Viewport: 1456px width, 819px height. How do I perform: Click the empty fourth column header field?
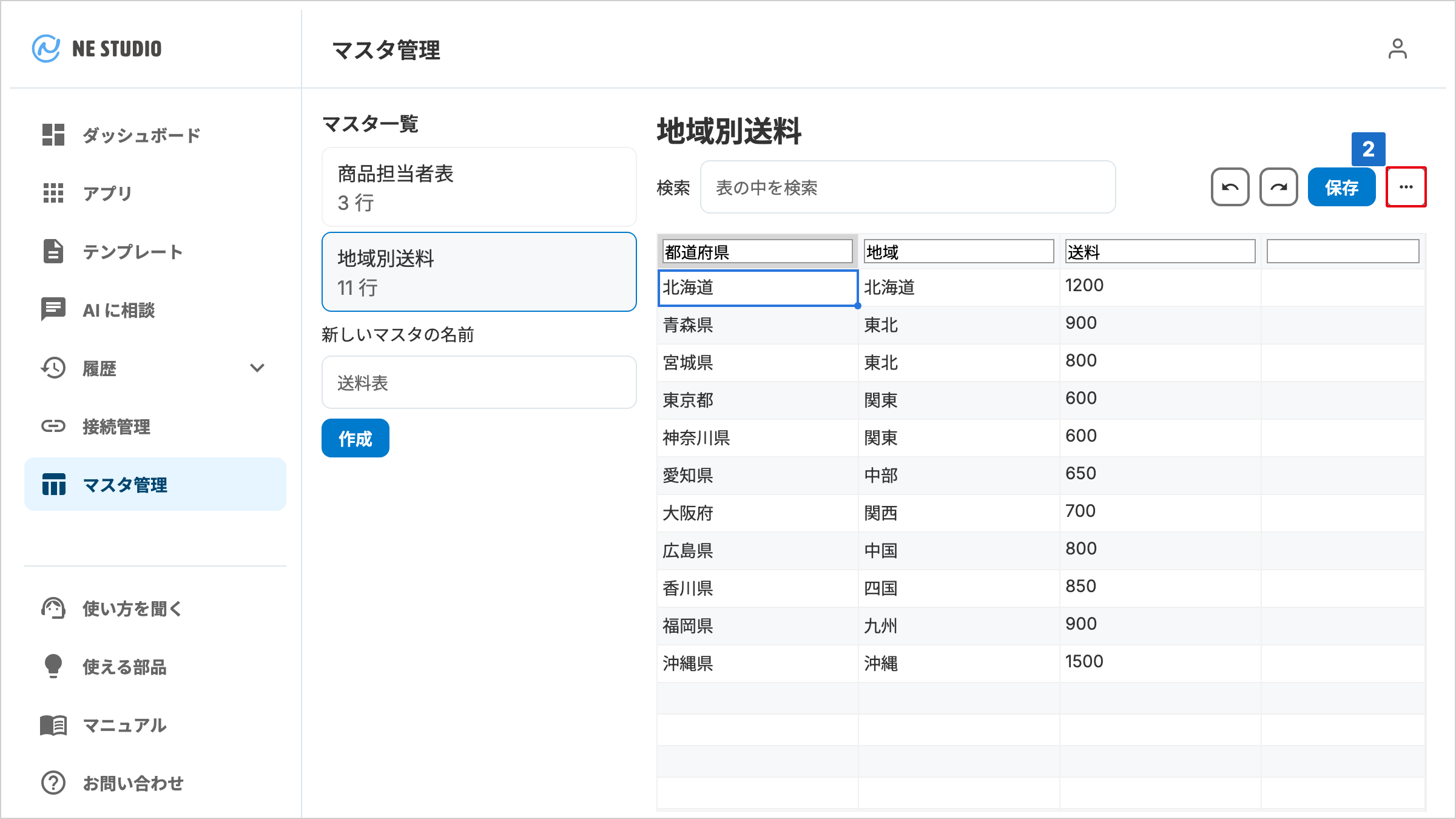pyautogui.click(x=1343, y=251)
